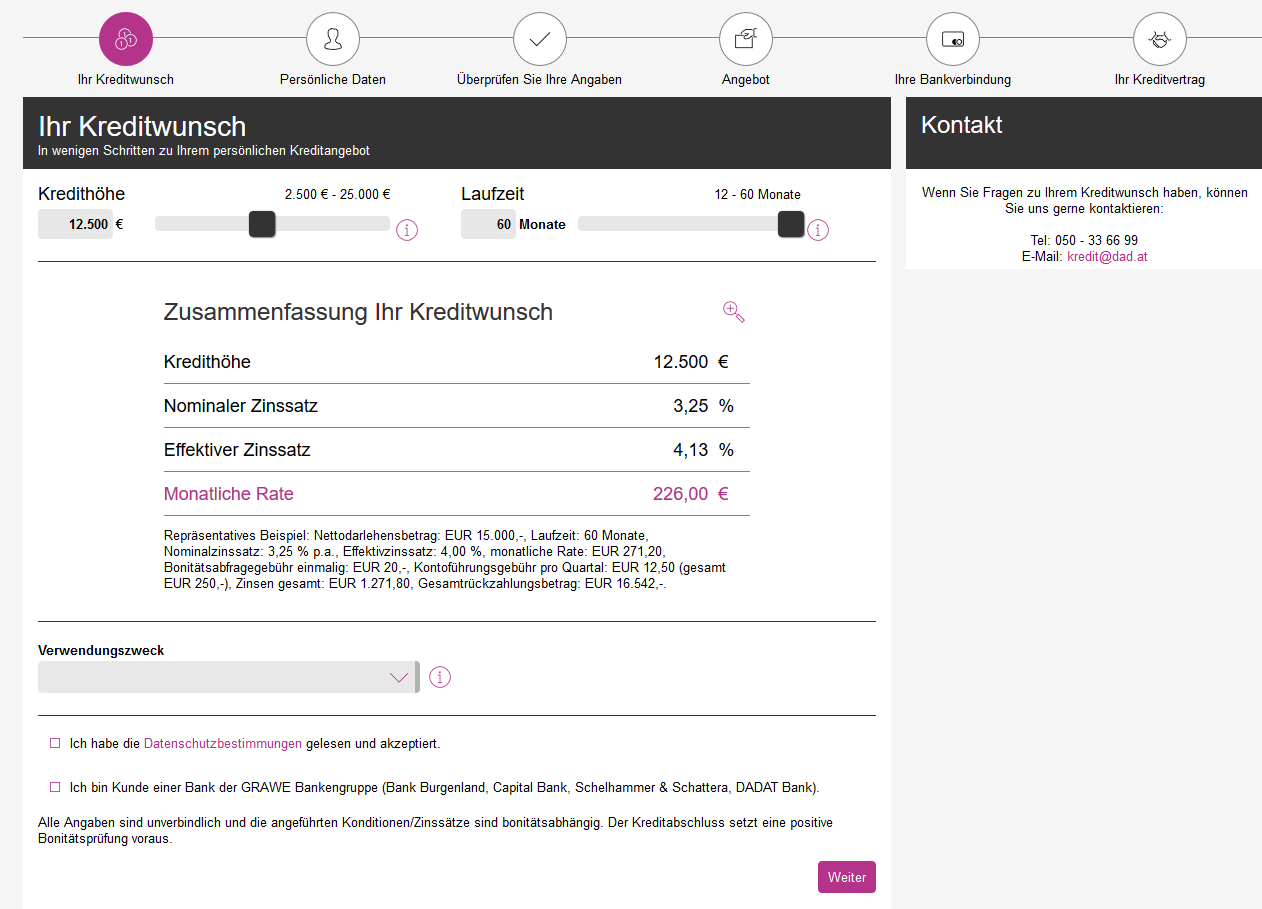Zoom the summary with the magnifier icon
The height and width of the screenshot is (909, 1262).
(x=734, y=312)
